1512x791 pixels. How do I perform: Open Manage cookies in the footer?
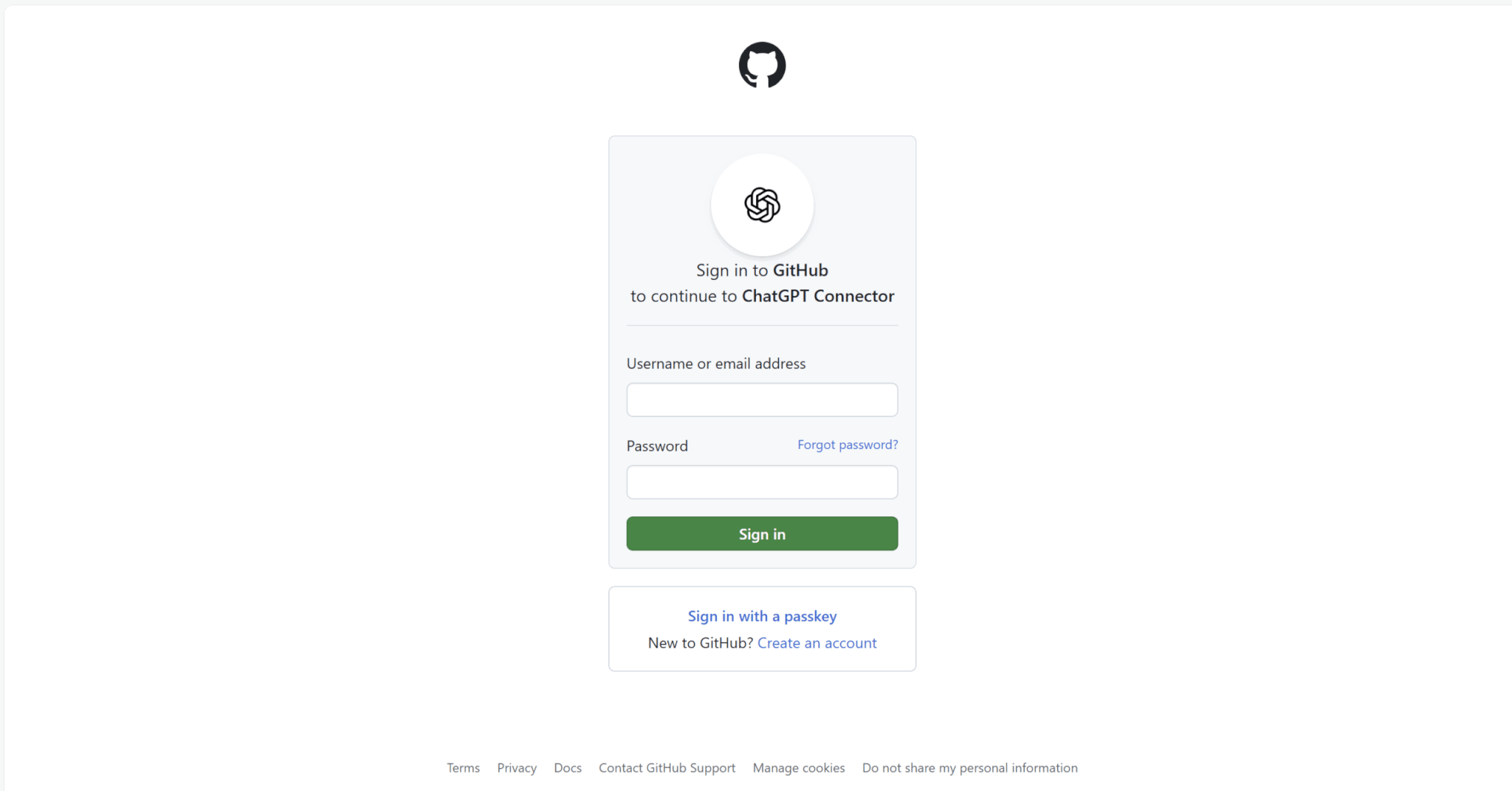coord(799,768)
